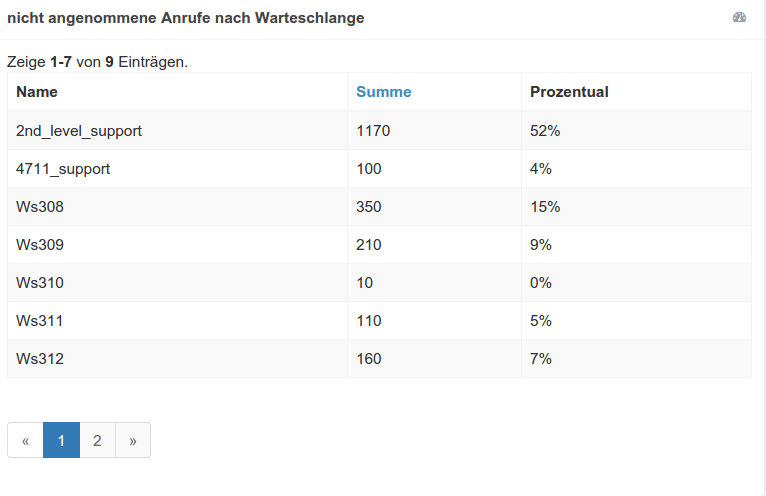766x496 pixels.
Task: Select the 4711_support row name
Action: (63, 169)
